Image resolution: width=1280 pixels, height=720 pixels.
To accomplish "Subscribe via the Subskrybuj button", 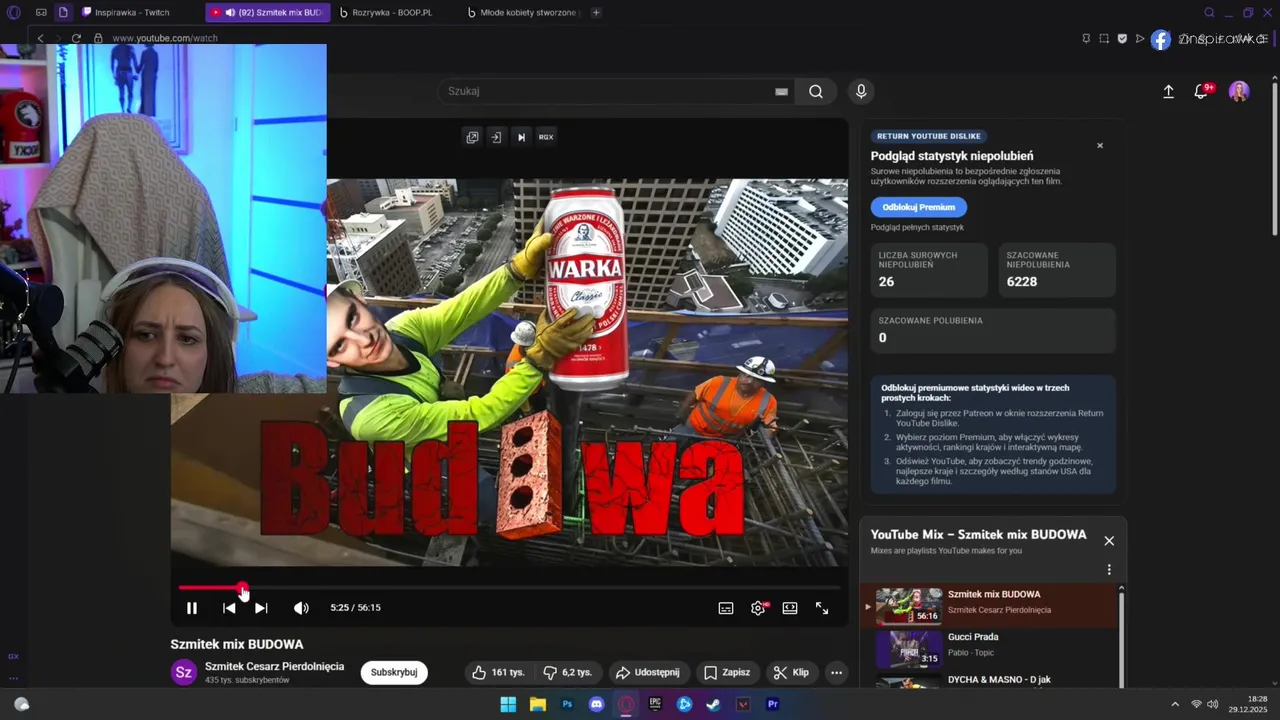I will point(394,672).
